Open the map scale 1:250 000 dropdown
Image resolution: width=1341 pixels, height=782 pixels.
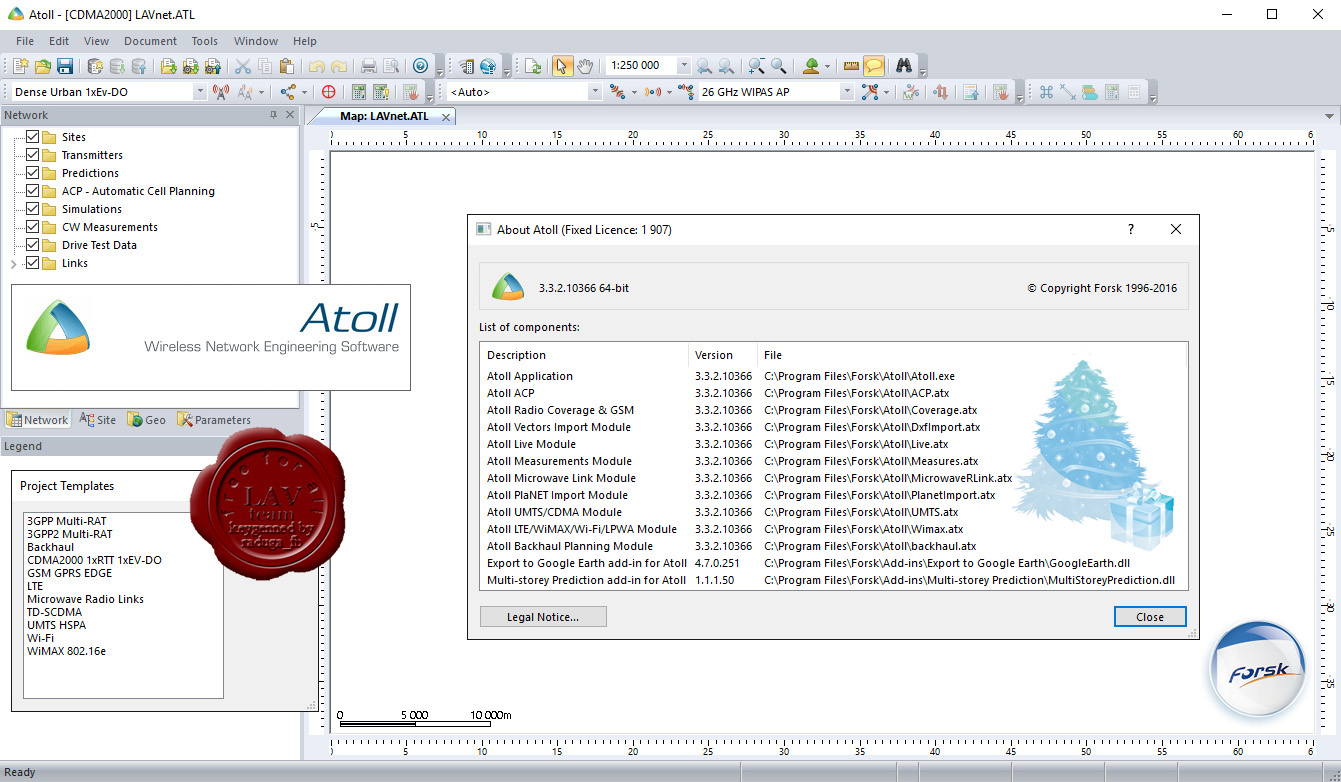pyautogui.click(x=684, y=66)
